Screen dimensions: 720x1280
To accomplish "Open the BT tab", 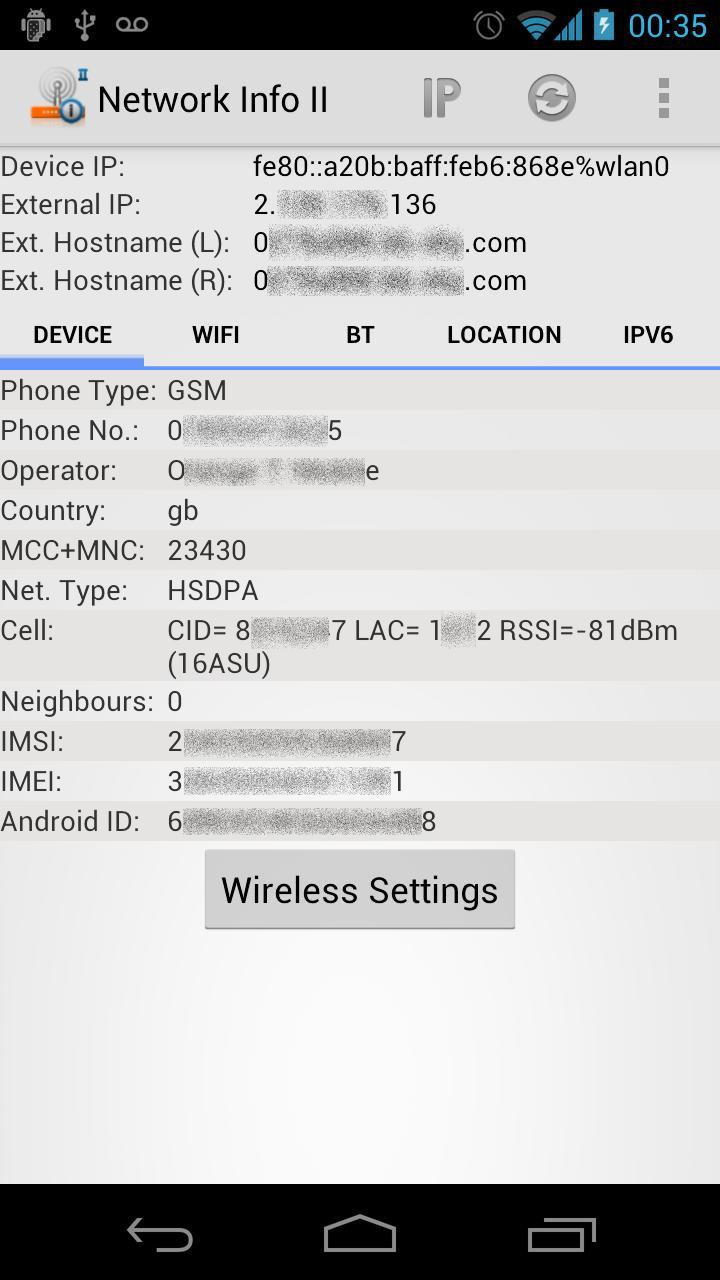I will tap(360, 335).
